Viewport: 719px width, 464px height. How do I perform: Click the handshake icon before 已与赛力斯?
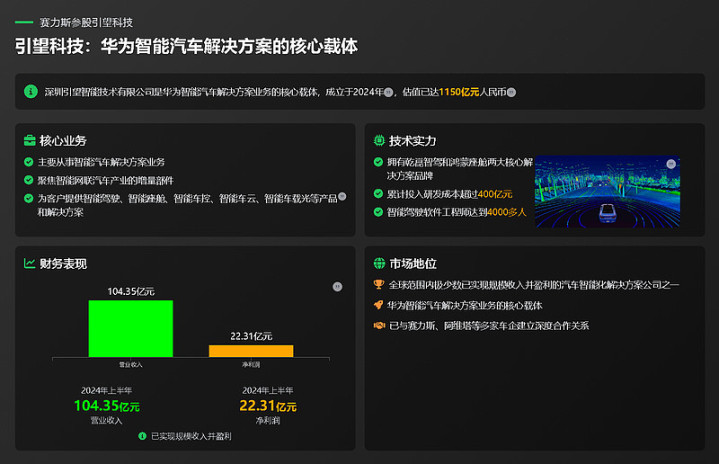378,326
